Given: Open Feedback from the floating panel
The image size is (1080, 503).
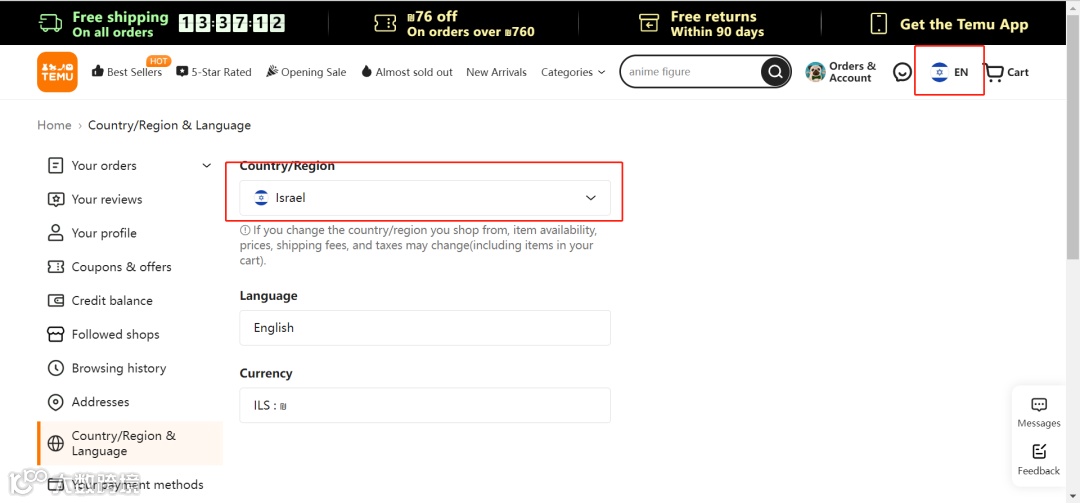Looking at the screenshot, I should point(1039,460).
